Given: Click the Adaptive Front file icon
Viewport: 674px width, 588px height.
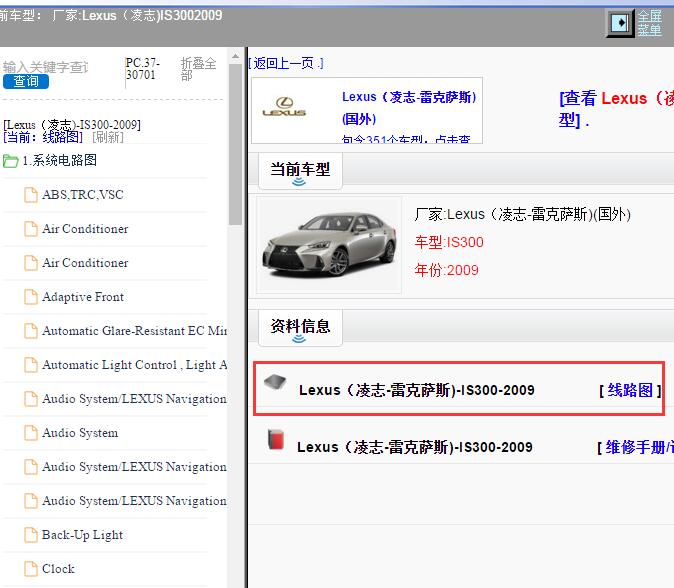Looking at the screenshot, I should coord(31,297).
